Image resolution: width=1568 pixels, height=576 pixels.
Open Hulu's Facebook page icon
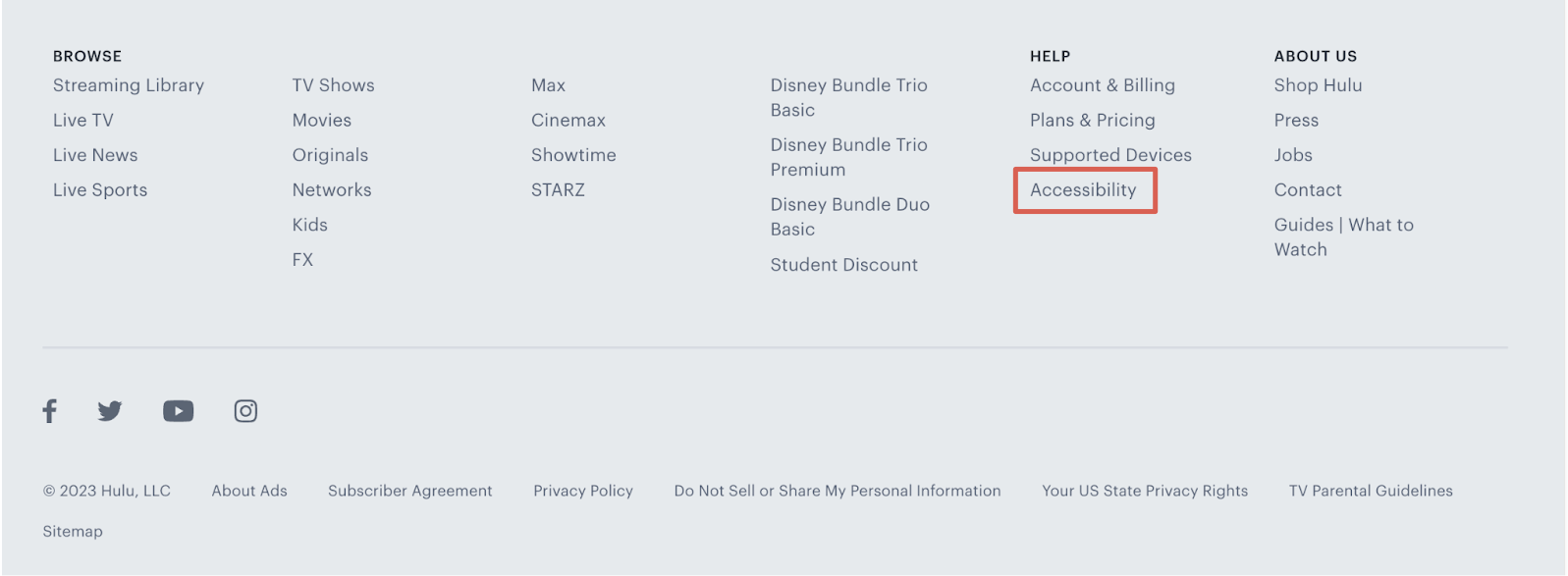pos(50,410)
